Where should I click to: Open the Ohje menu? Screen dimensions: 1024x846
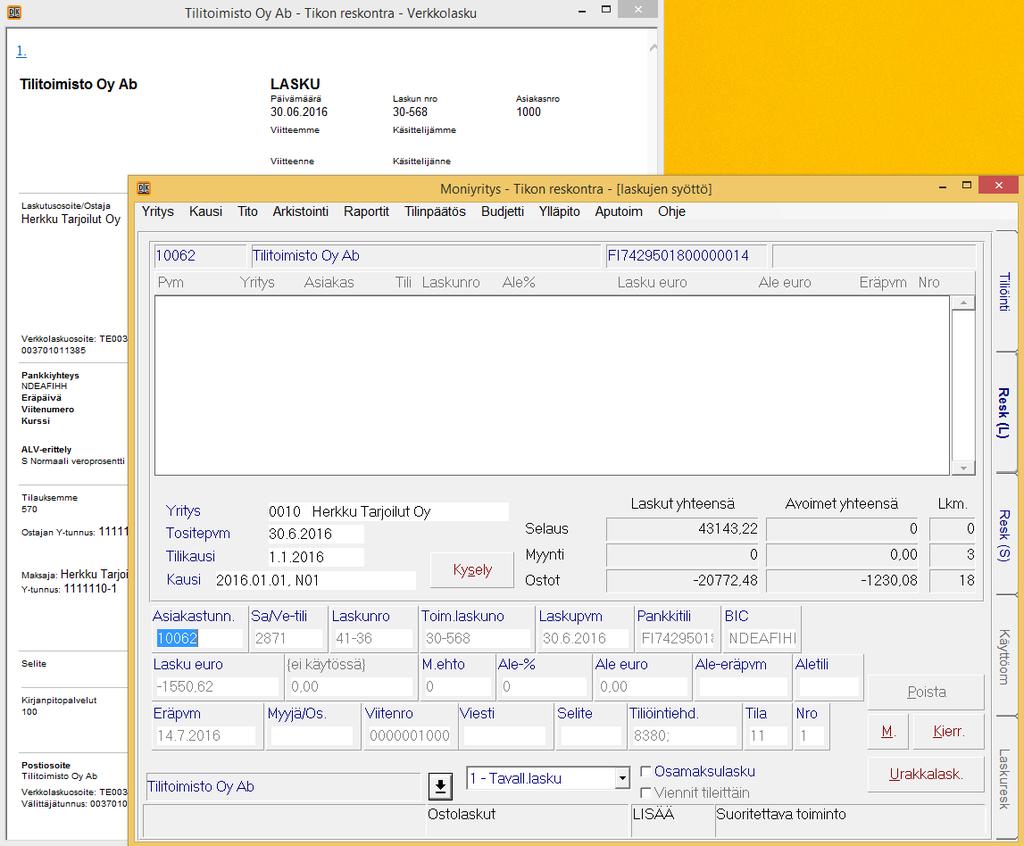tap(671, 211)
